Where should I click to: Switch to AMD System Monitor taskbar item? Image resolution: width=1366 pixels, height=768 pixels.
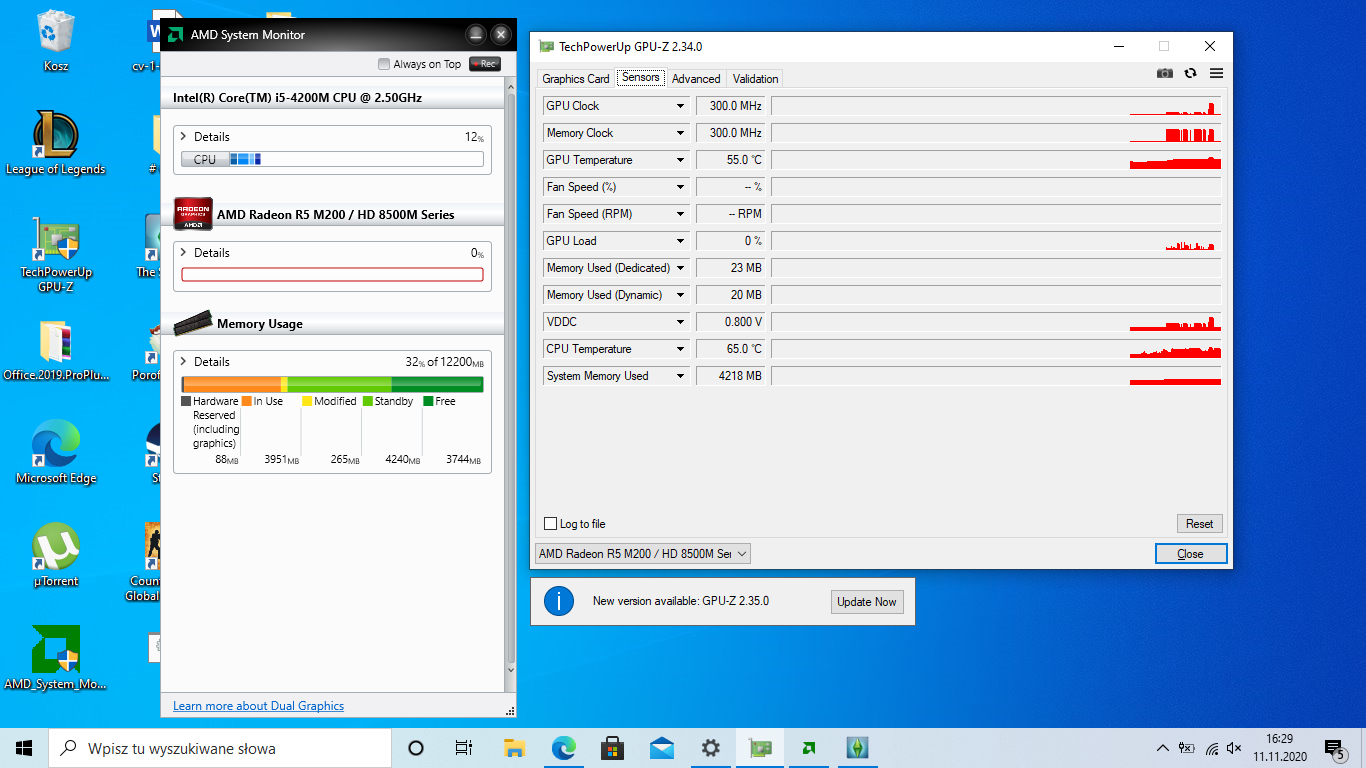pos(808,748)
